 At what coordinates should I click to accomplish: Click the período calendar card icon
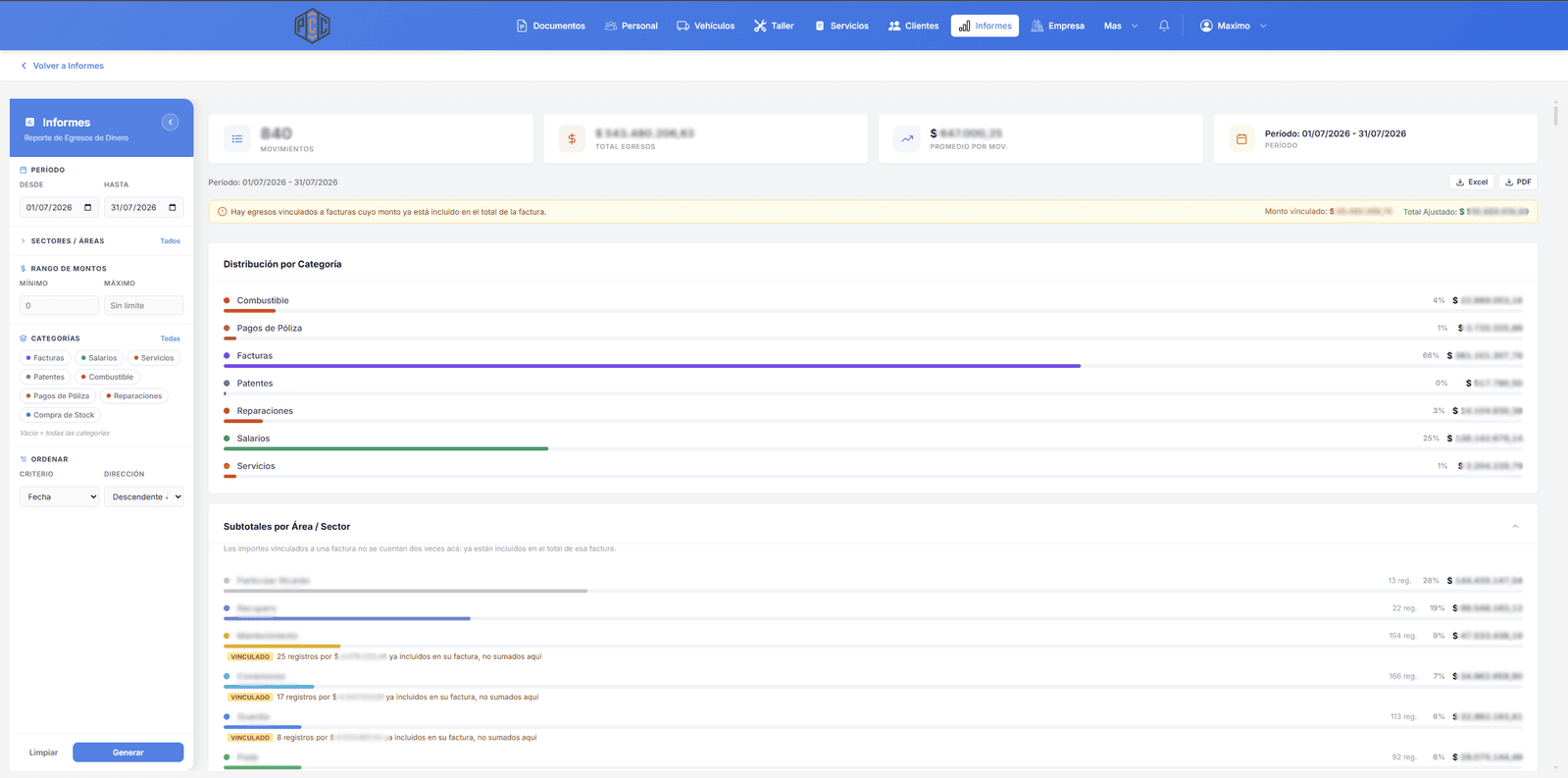point(1241,139)
